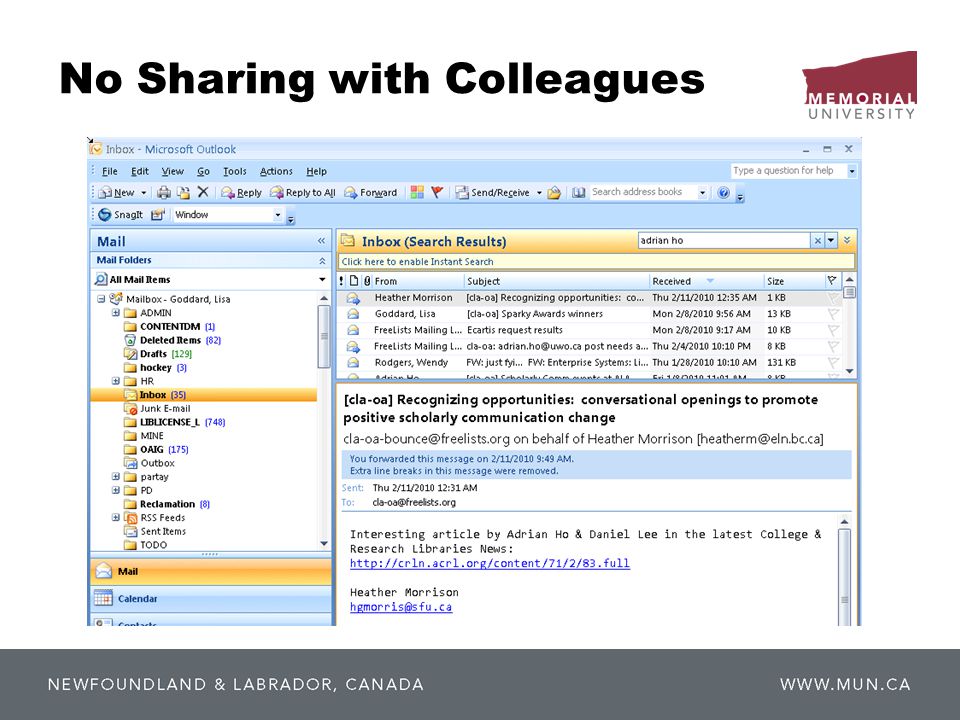Viewport: 960px width, 720px height.
Task: Delete message with the X toolbar icon
Action: coord(203,192)
